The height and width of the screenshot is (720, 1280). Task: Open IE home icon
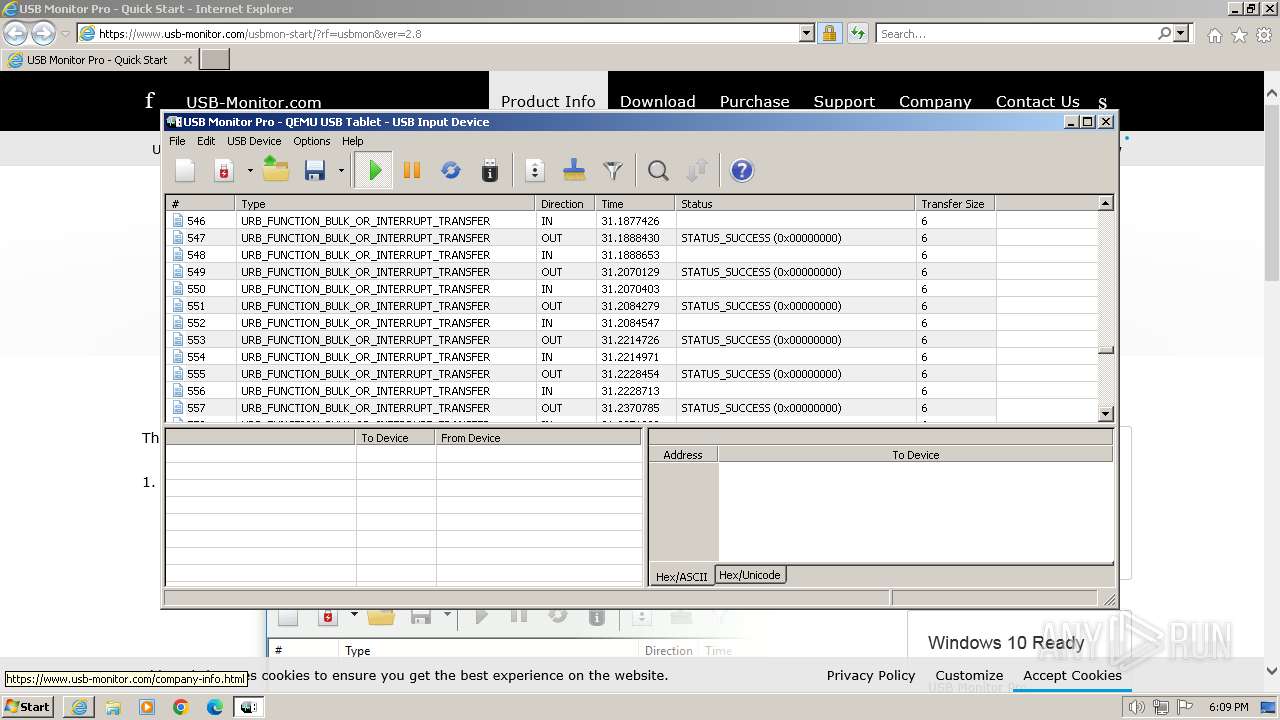1214,35
